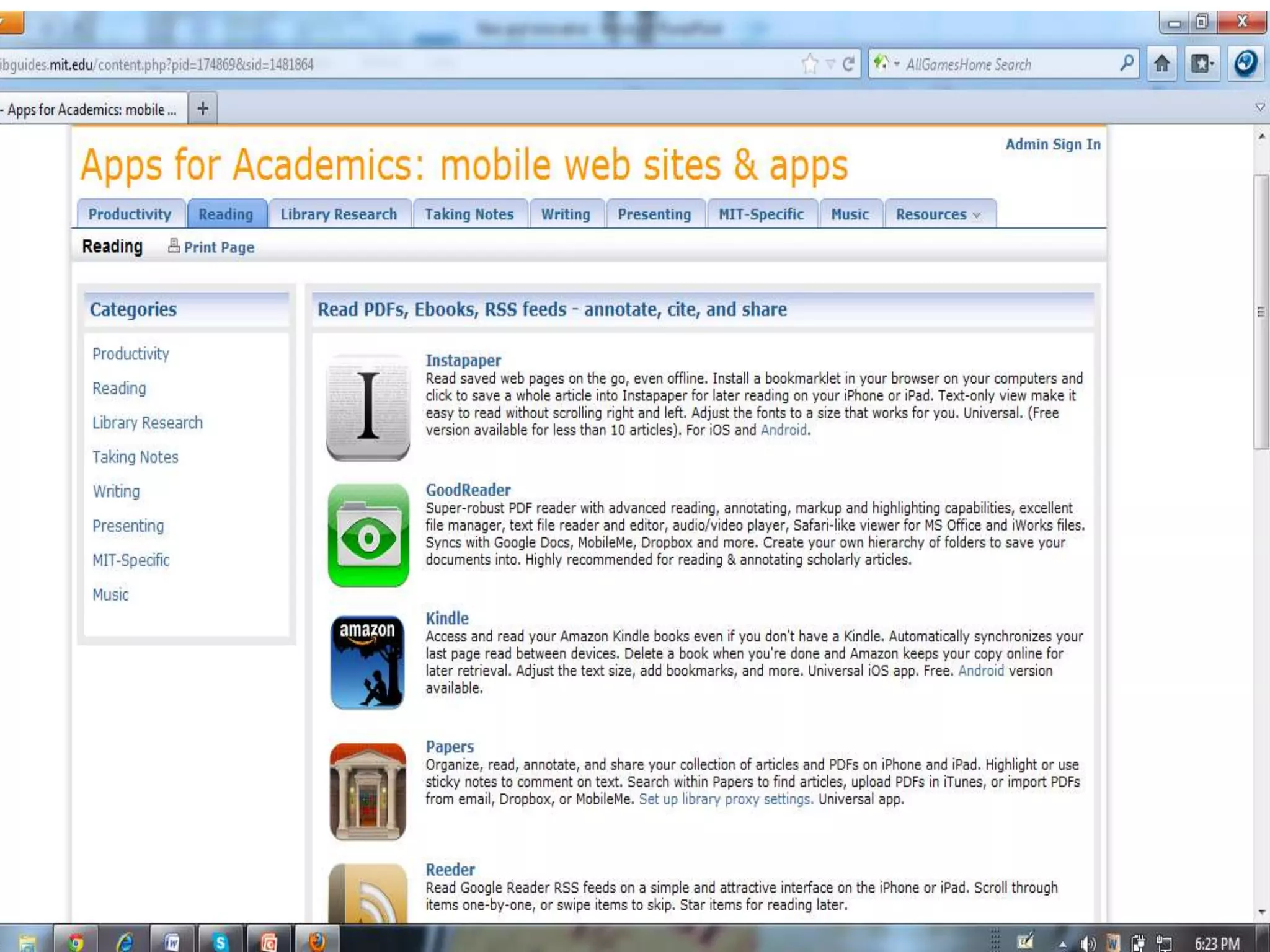The width and height of the screenshot is (1270, 952).
Task: Reload page with the refresh icon
Action: tap(848, 64)
